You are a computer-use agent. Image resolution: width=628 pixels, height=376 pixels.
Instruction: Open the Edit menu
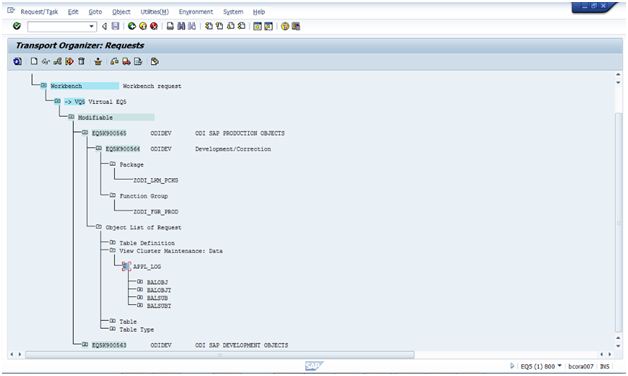(73, 12)
